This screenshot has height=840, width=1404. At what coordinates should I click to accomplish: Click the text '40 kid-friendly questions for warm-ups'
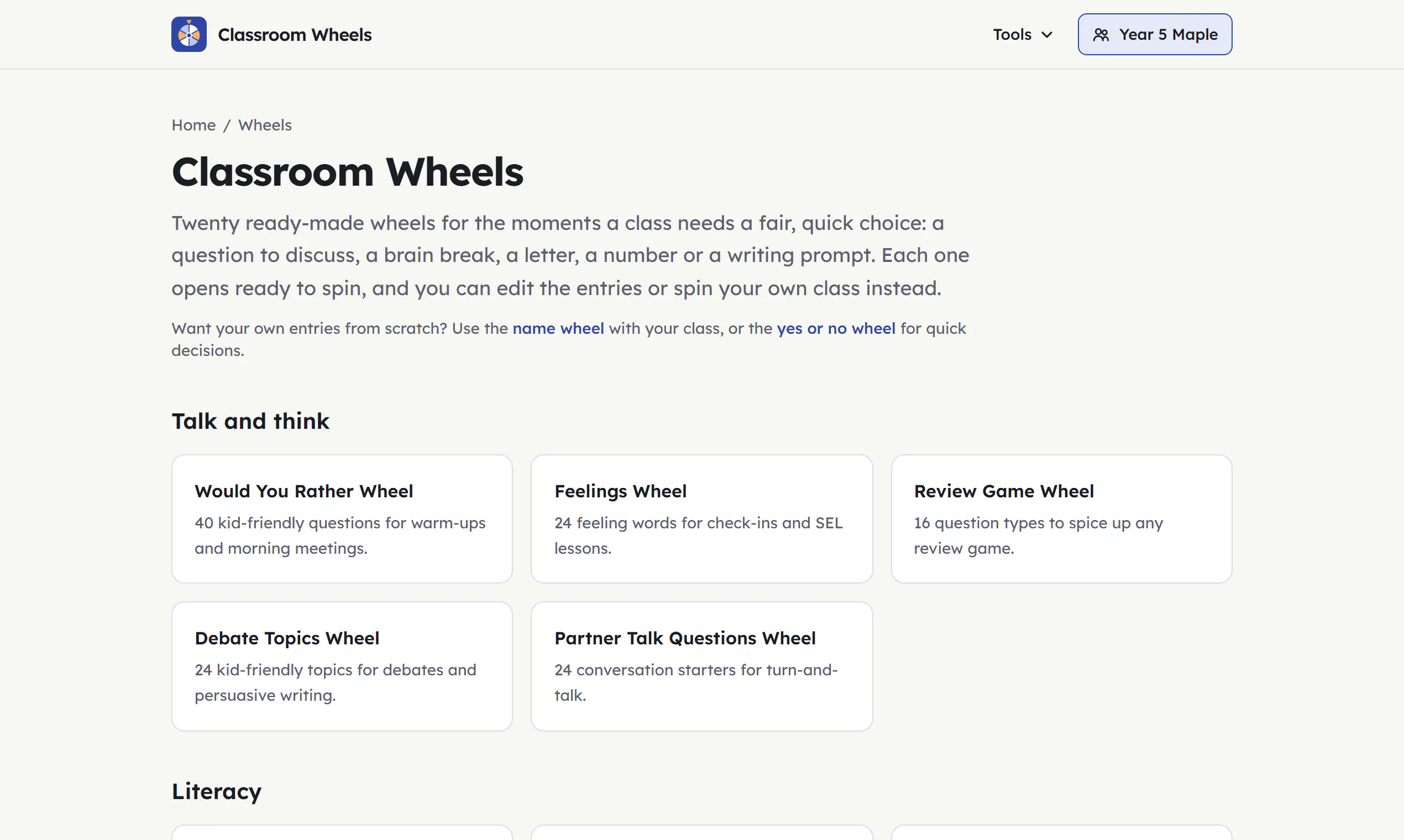pyautogui.click(x=340, y=522)
